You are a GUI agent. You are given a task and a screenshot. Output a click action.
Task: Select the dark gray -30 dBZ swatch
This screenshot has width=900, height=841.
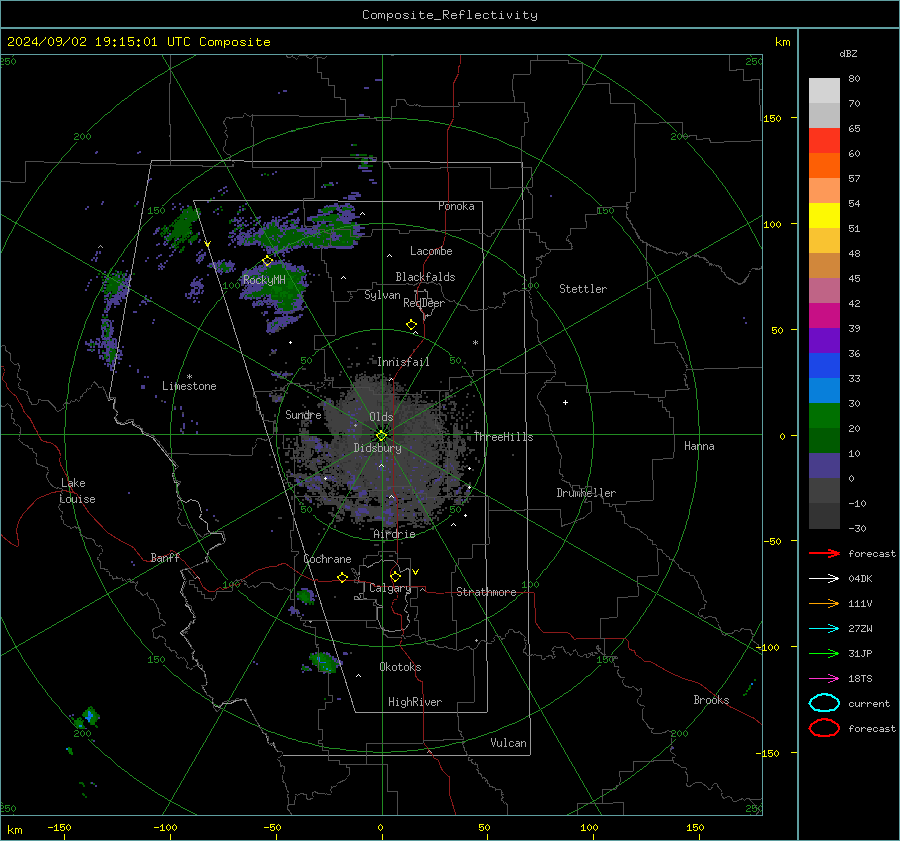pyautogui.click(x=824, y=516)
